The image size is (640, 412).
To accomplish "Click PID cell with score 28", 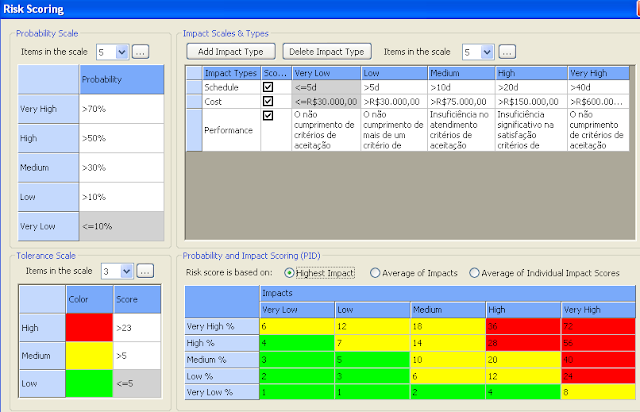I will click(x=523, y=343).
